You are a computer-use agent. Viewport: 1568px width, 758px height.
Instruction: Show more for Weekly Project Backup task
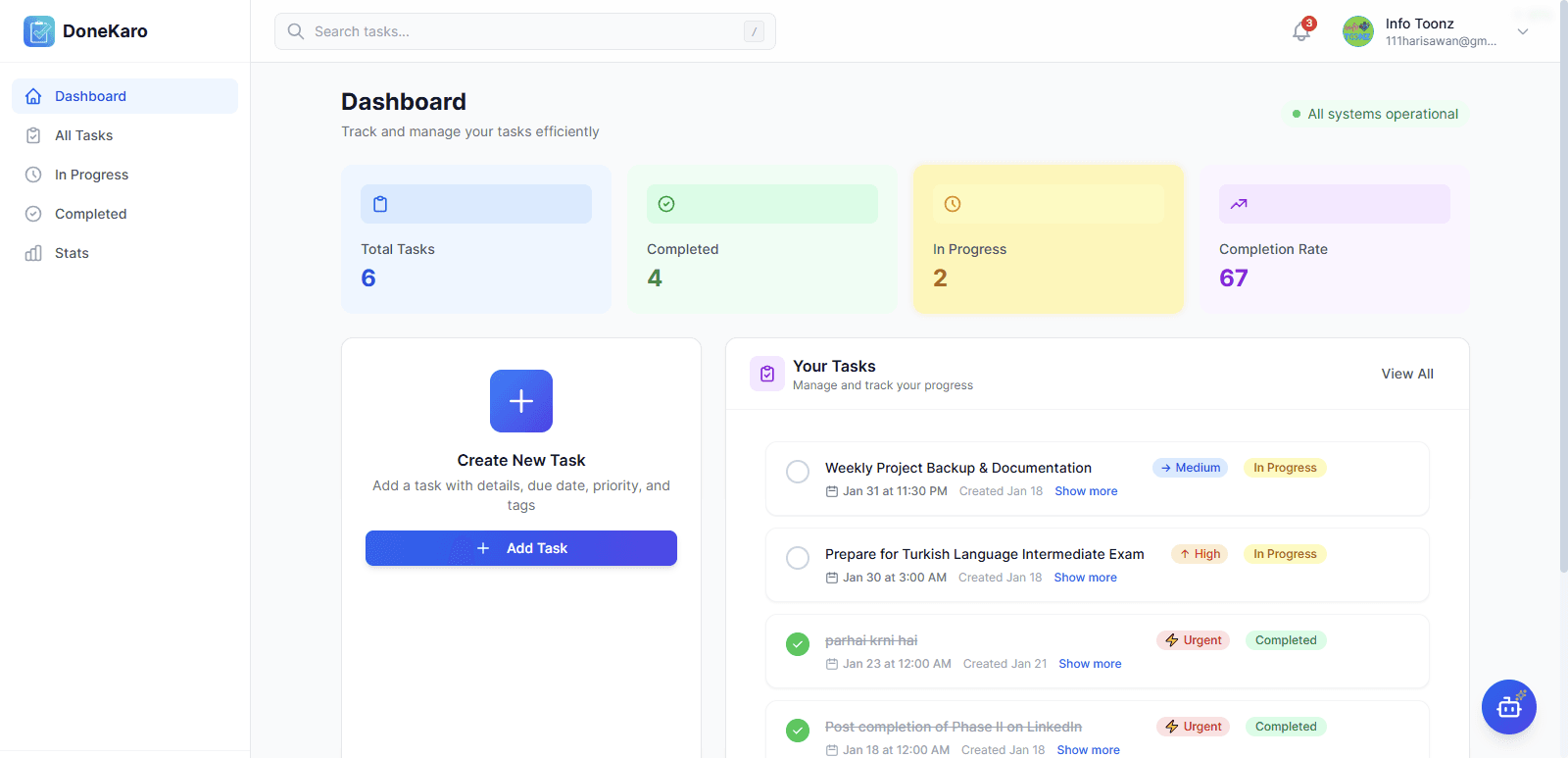[1086, 491]
